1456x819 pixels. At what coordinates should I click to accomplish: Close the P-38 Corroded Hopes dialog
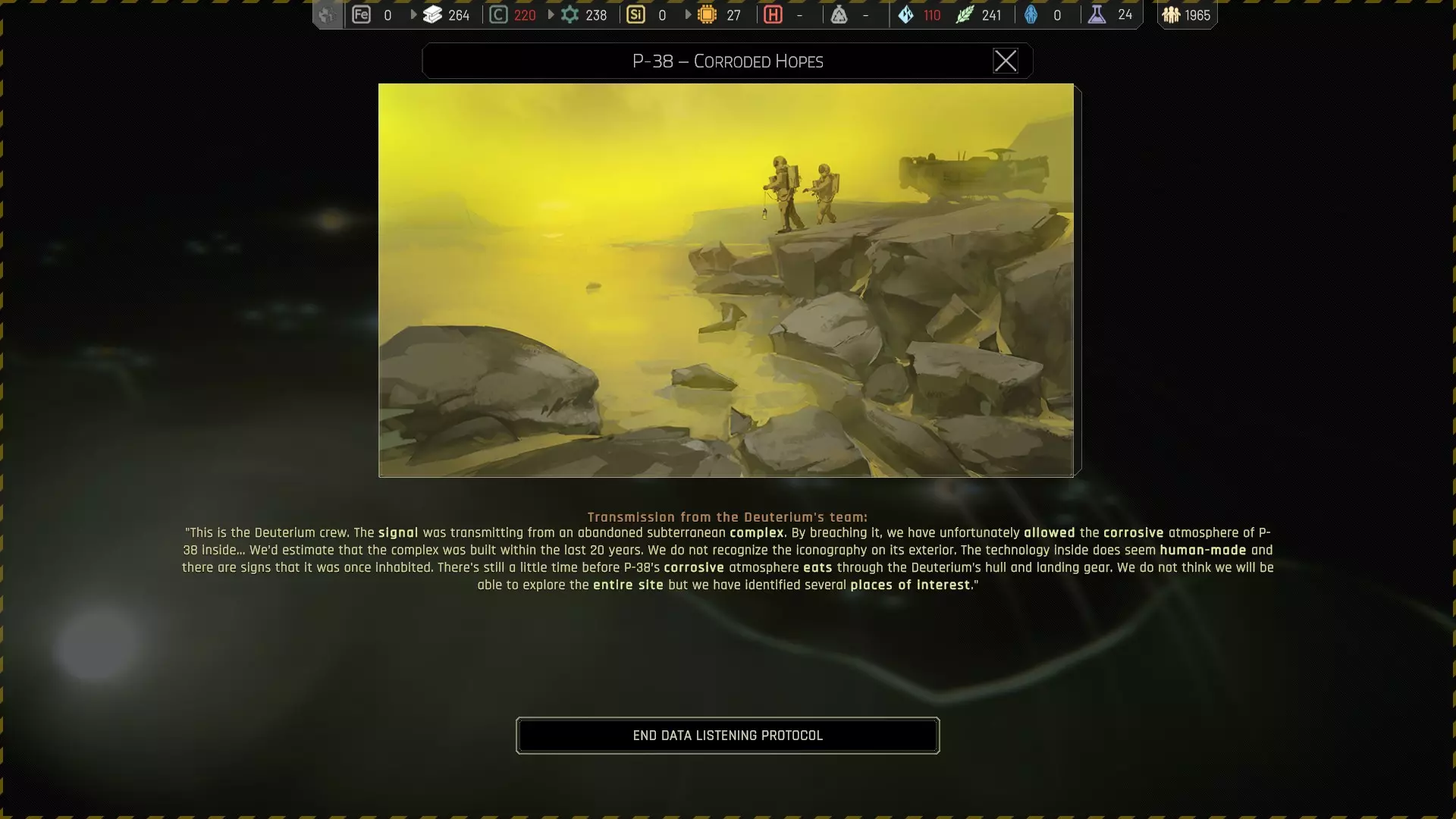(x=1006, y=61)
